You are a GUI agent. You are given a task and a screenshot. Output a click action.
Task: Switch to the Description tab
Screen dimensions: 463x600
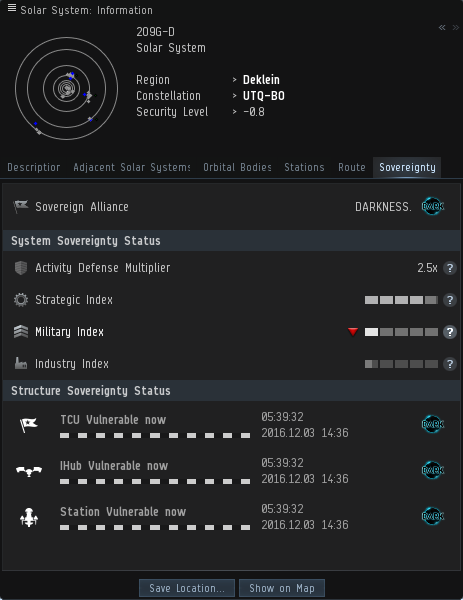pyautogui.click(x=34, y=167)
